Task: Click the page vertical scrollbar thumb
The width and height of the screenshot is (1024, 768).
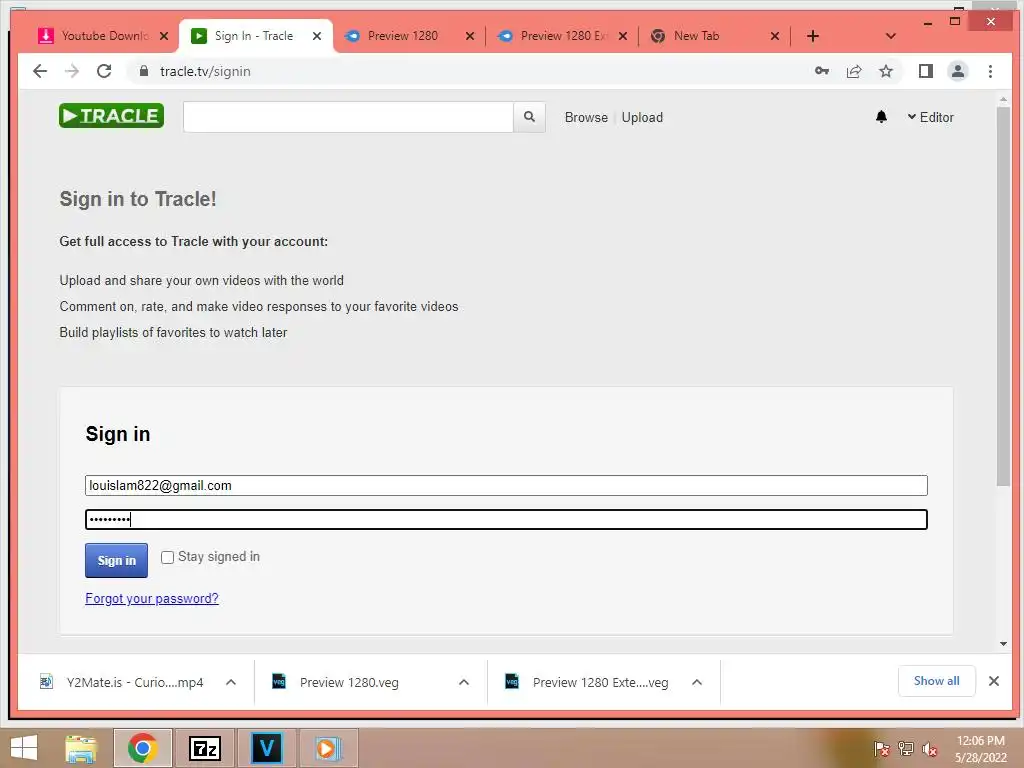Action: (1003, 297)
